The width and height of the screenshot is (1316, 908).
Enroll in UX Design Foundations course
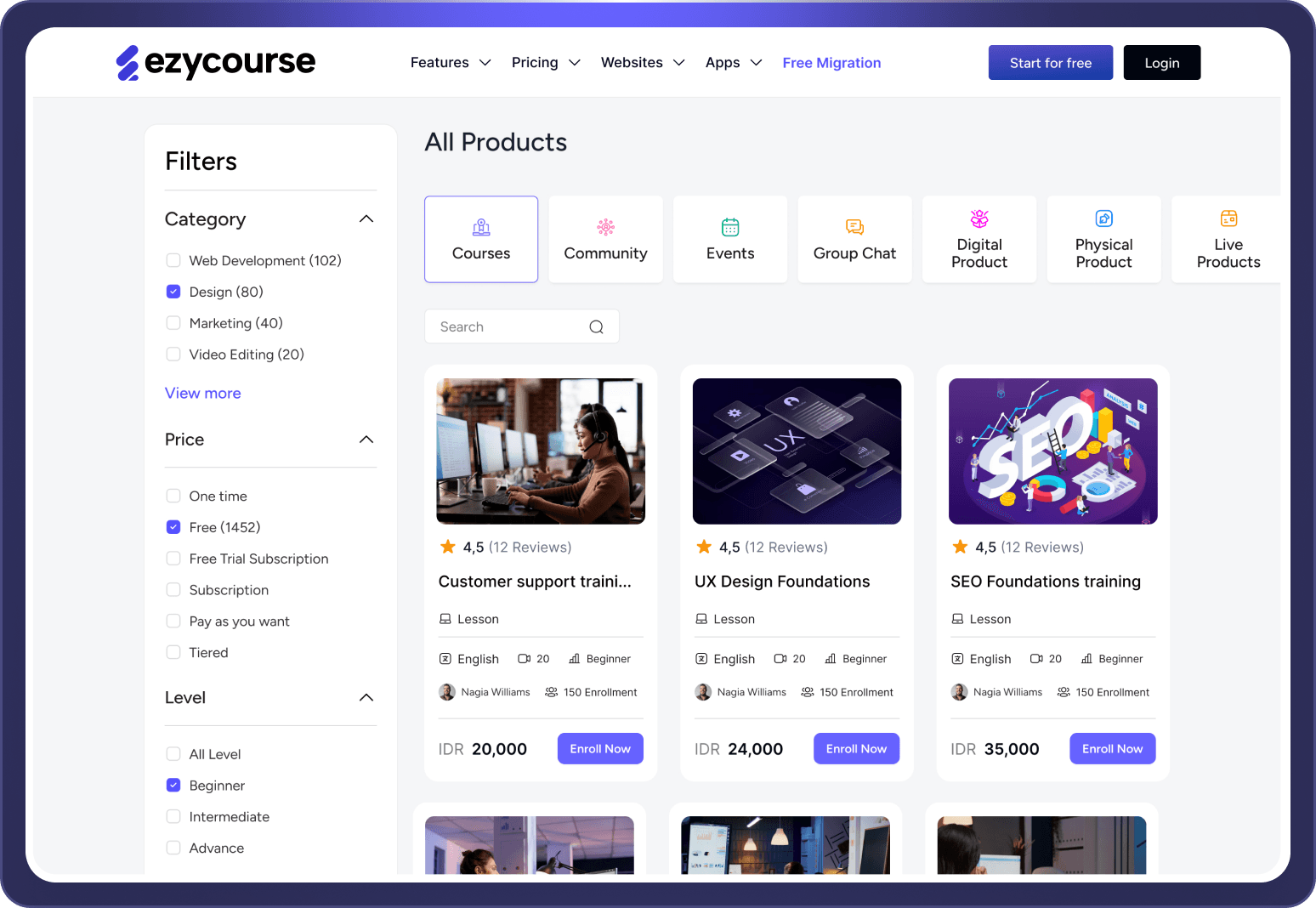(856, 748)
